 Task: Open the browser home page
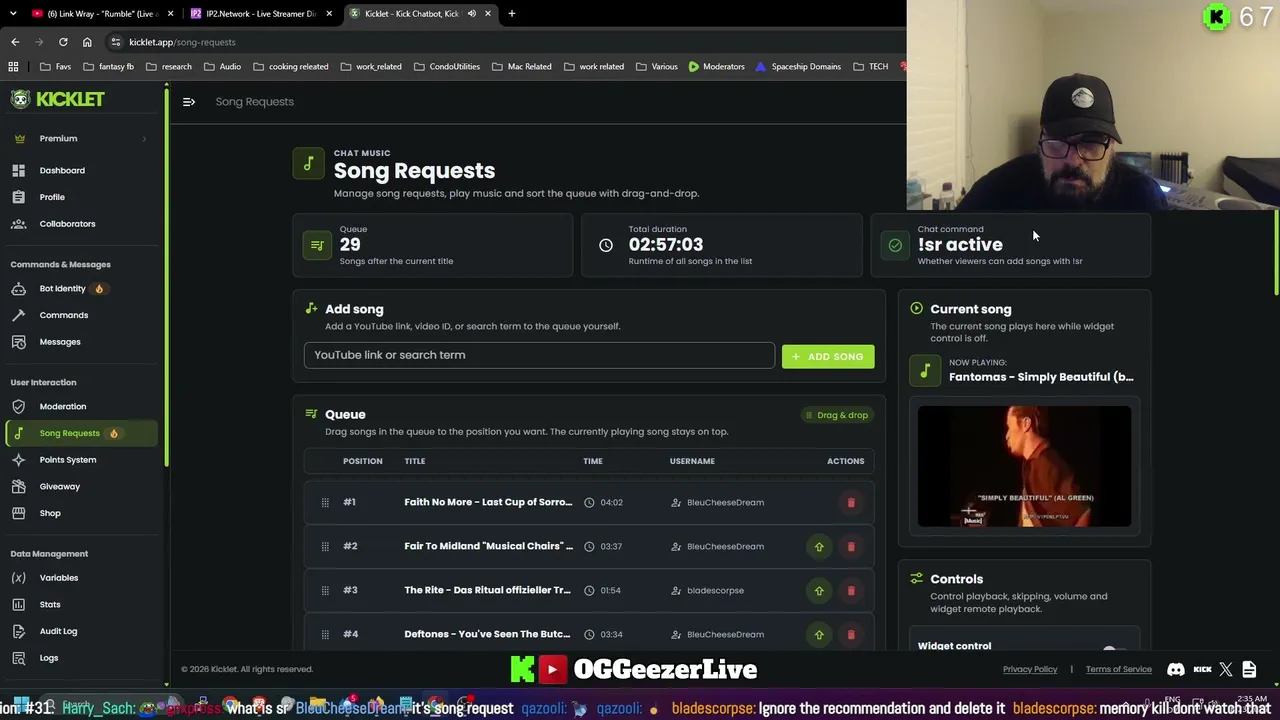[x=87, y=42]
